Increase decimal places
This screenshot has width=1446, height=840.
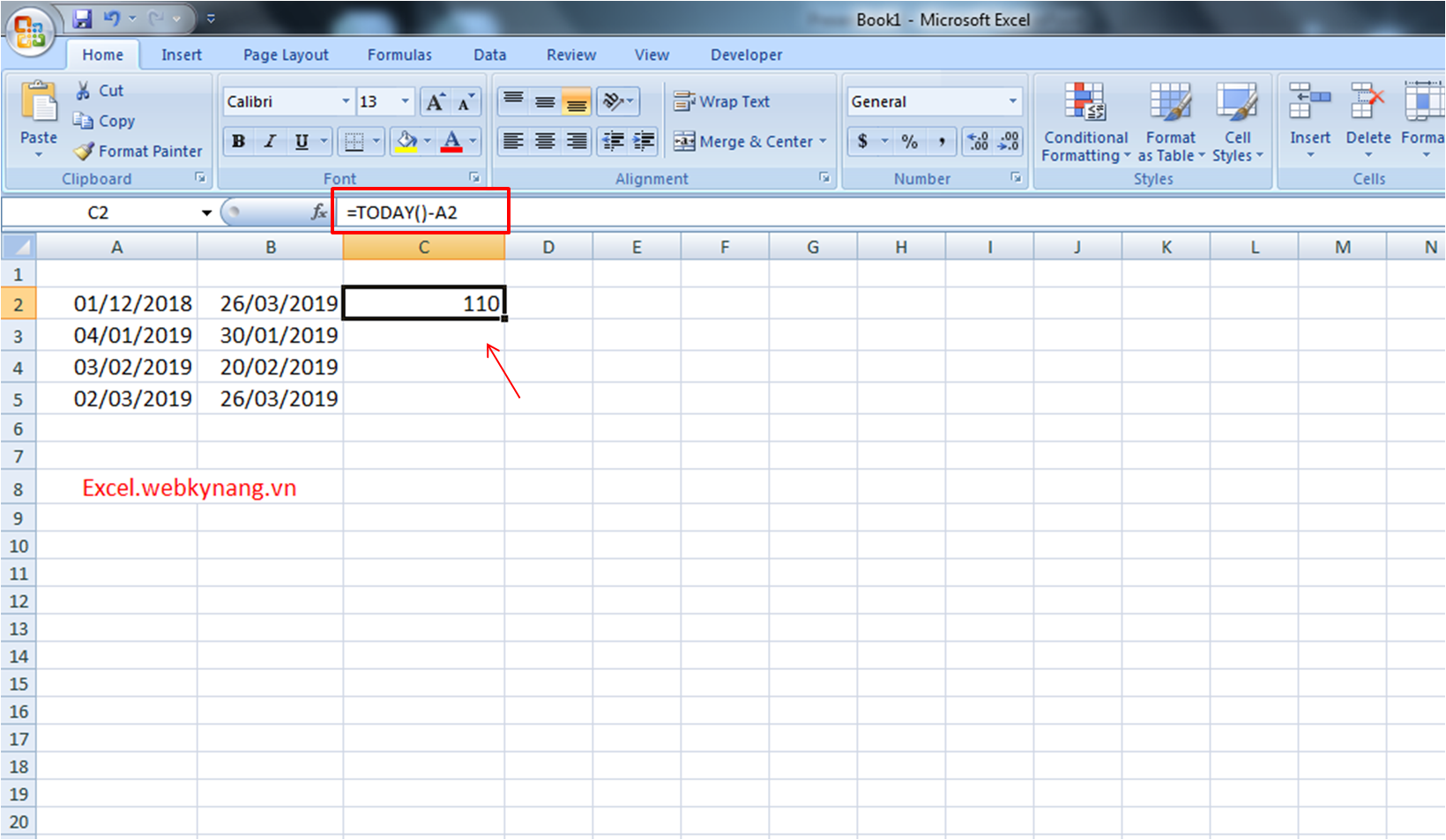tap(977, 141)
